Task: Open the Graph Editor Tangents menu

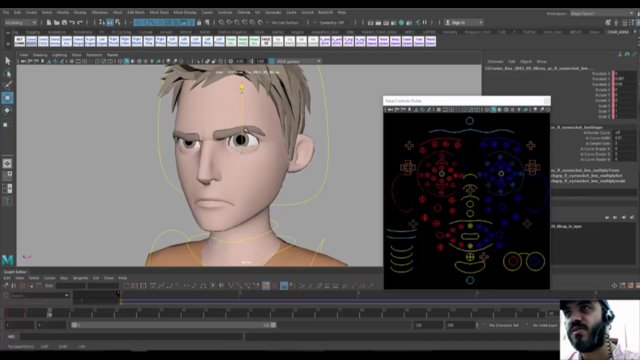Action: click(80, 278)
